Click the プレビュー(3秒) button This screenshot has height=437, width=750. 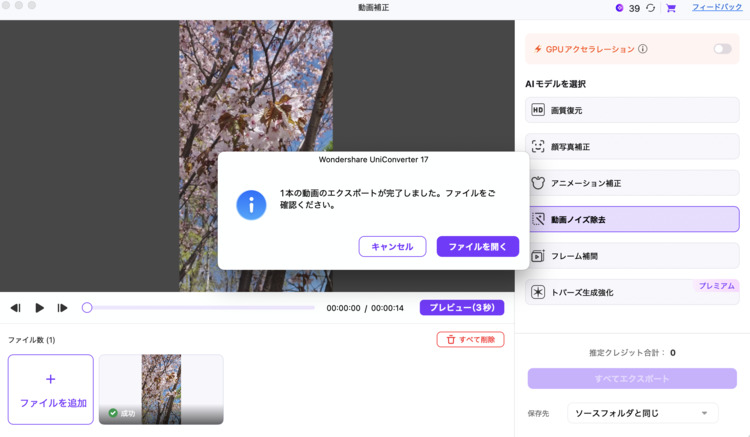click(x=462, y=307)
